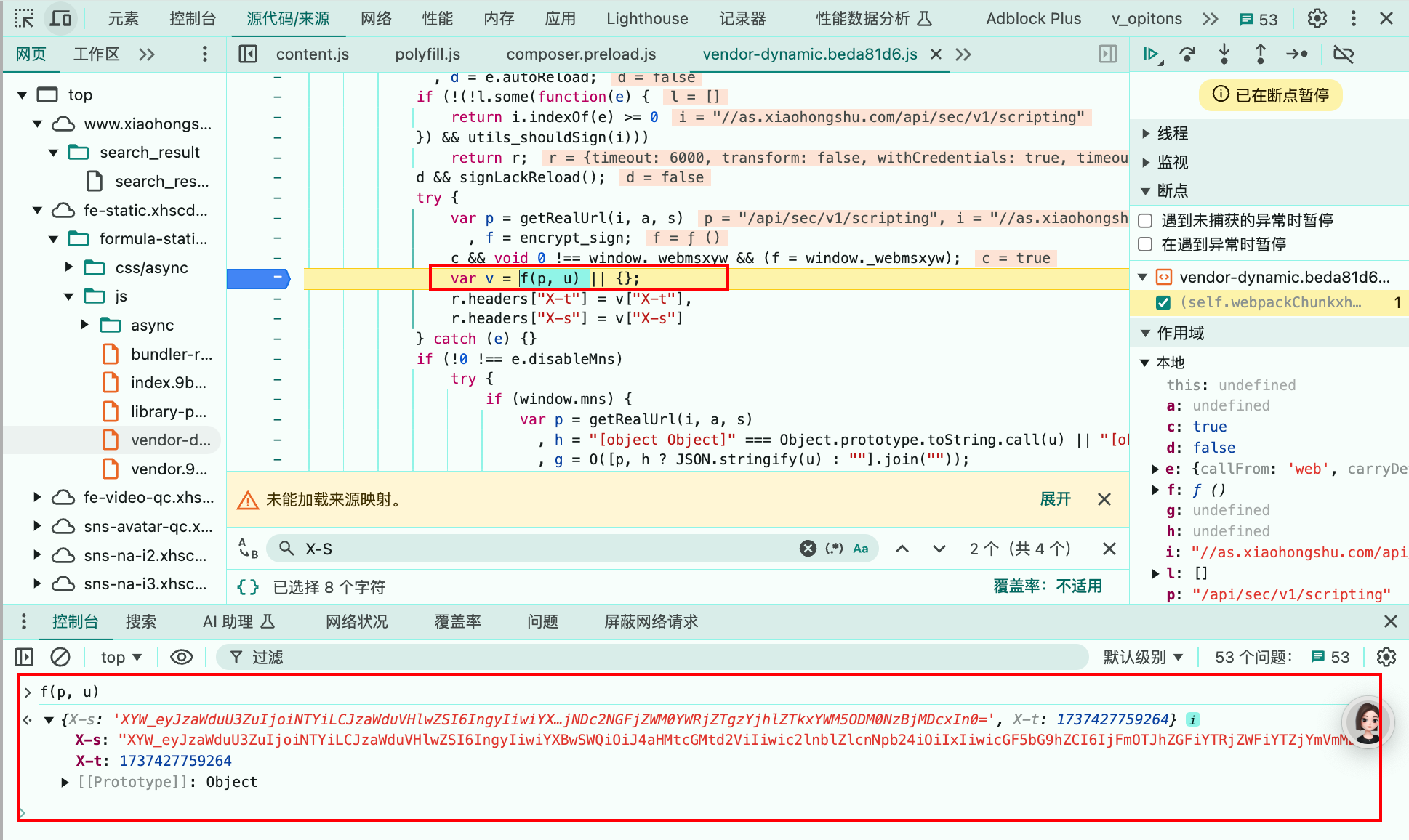
Task: Enable pause on uncaught exceptions checkbox
Action: [x=1145, y=220]
